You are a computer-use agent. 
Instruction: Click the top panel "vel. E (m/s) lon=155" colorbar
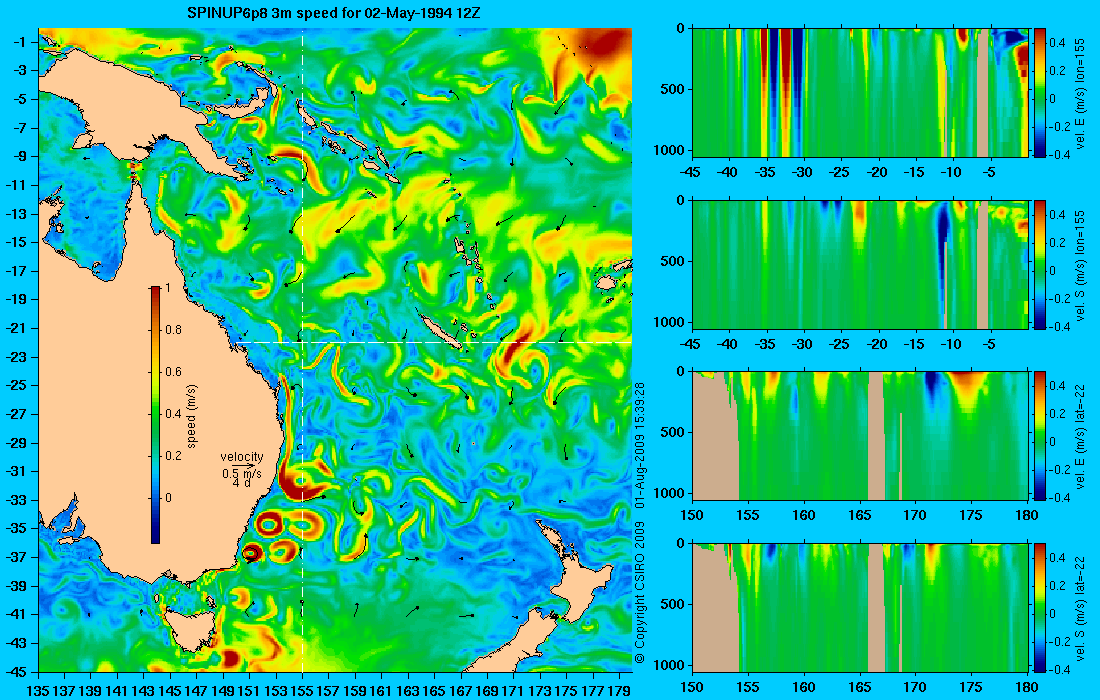coord(1040,93)
